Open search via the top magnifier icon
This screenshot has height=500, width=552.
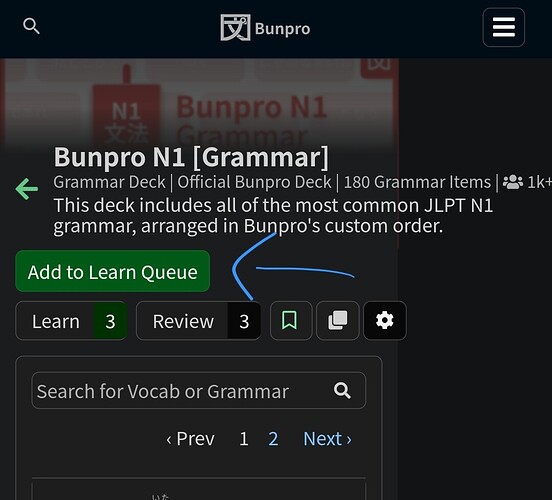point(31,26)
